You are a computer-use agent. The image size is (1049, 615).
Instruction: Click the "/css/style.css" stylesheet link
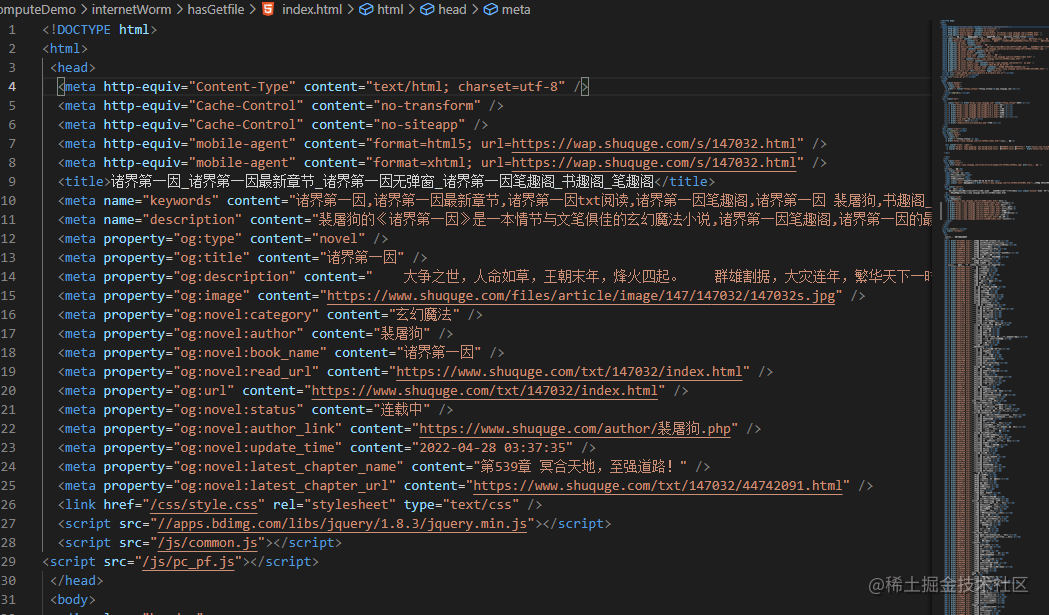204,504
